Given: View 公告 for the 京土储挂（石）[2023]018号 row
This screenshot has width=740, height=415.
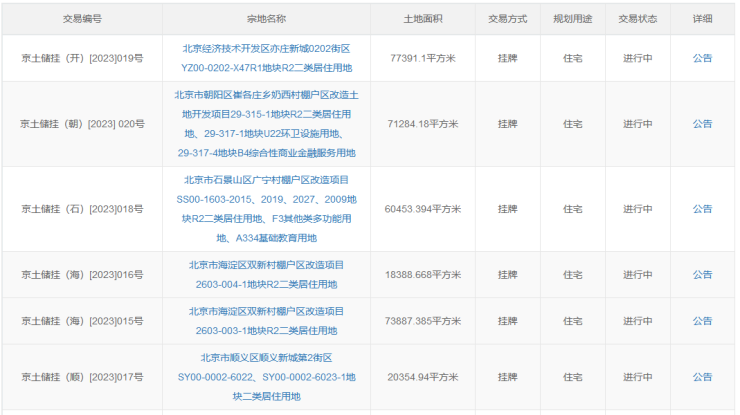Looking at the screenshot, I should pyautogui.click(x=702, y=209).
